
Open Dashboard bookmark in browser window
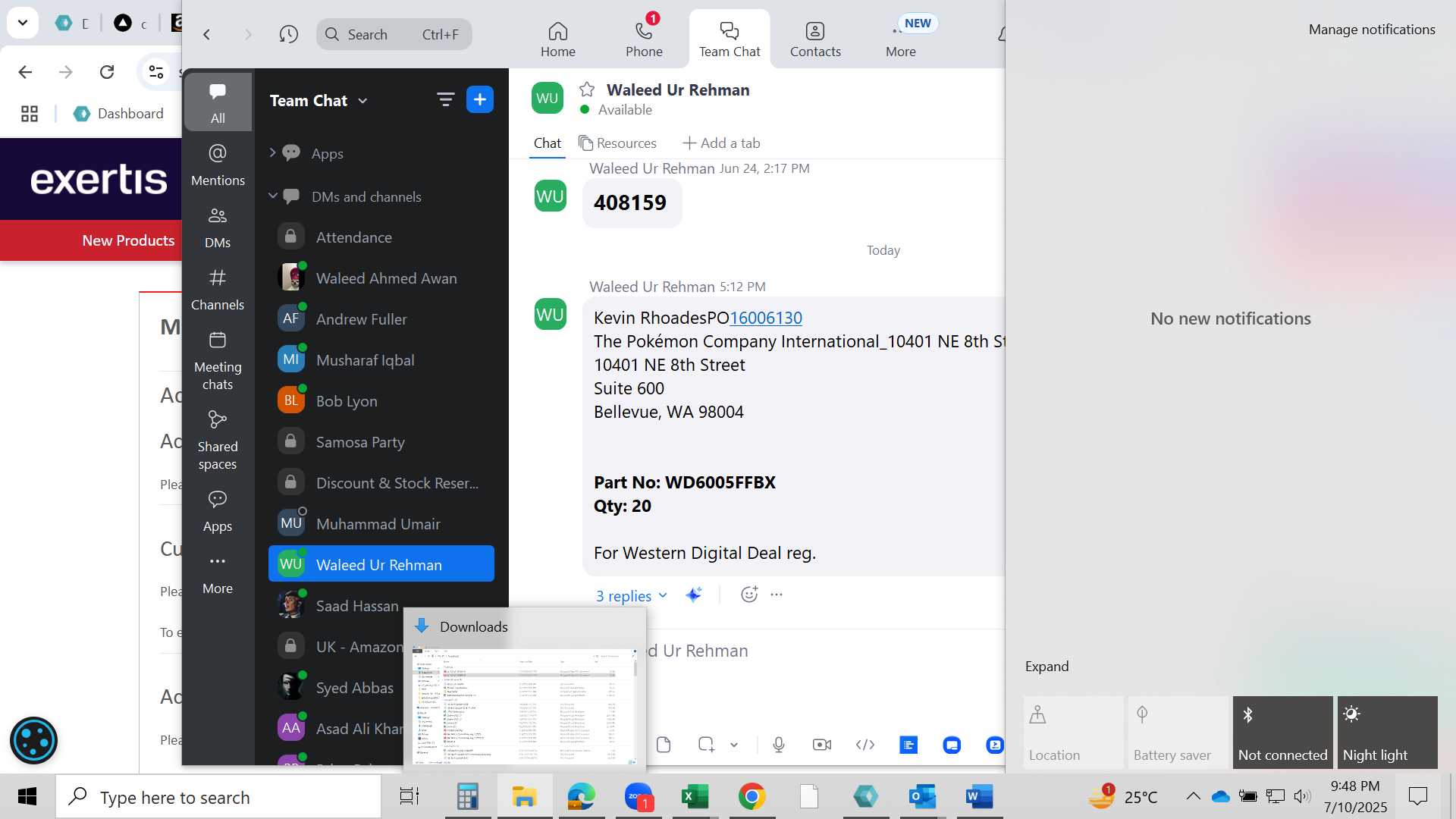[118, 114]
